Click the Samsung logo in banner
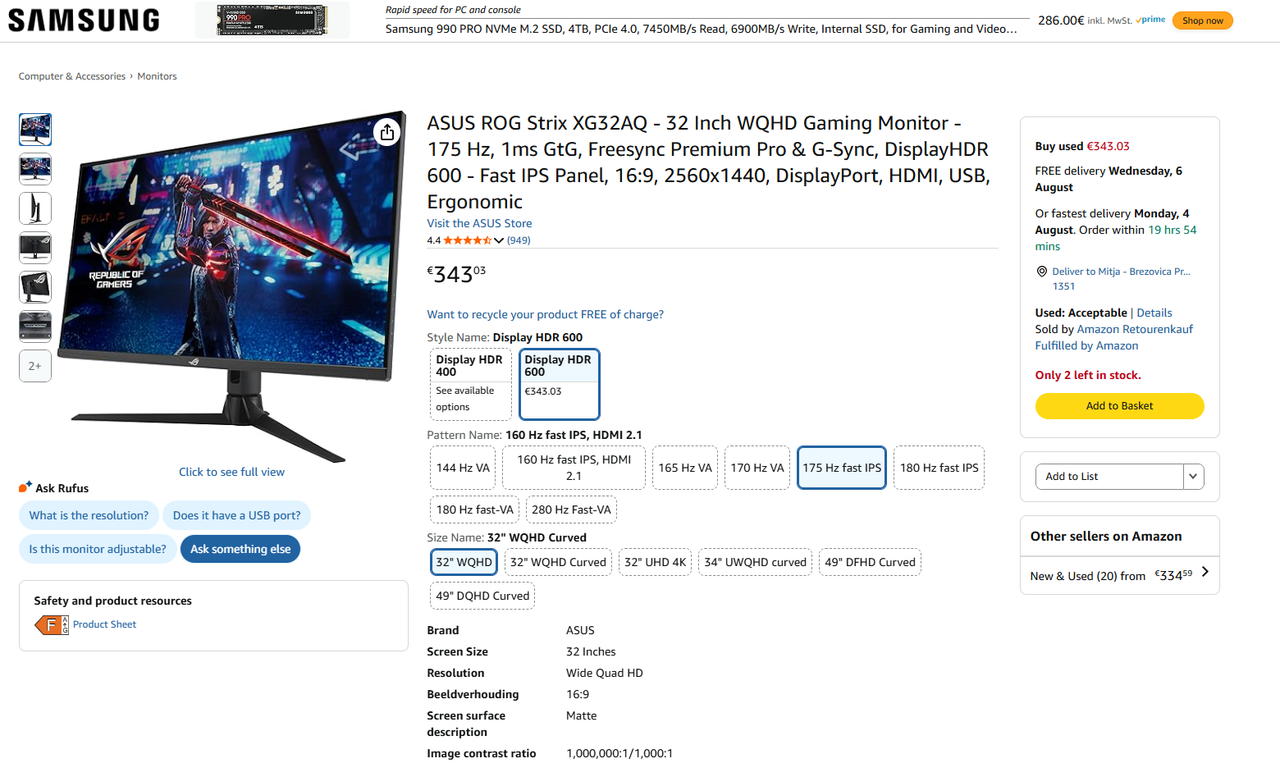The image size is (1280, 763). [84, 20]
